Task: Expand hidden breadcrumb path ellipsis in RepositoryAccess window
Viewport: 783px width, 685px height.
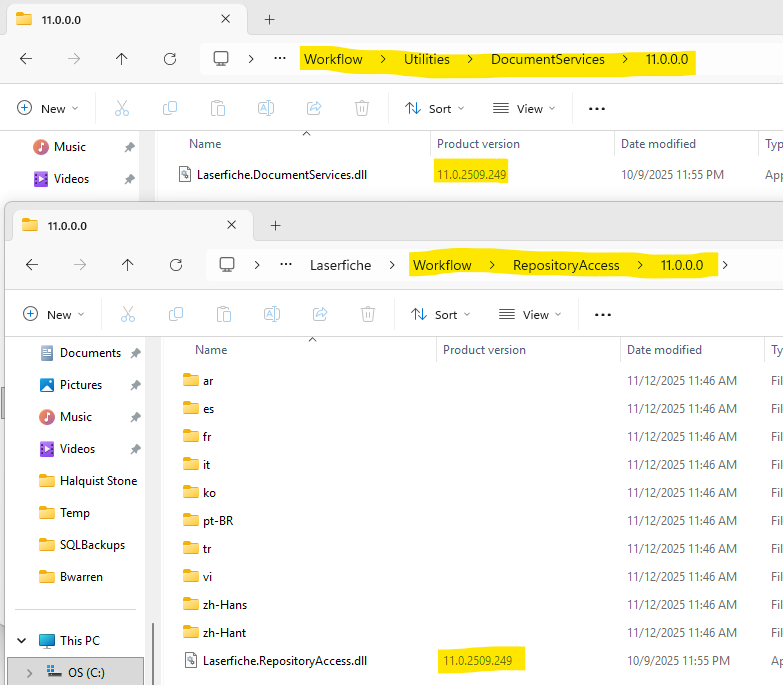Action: coord(286,264)
